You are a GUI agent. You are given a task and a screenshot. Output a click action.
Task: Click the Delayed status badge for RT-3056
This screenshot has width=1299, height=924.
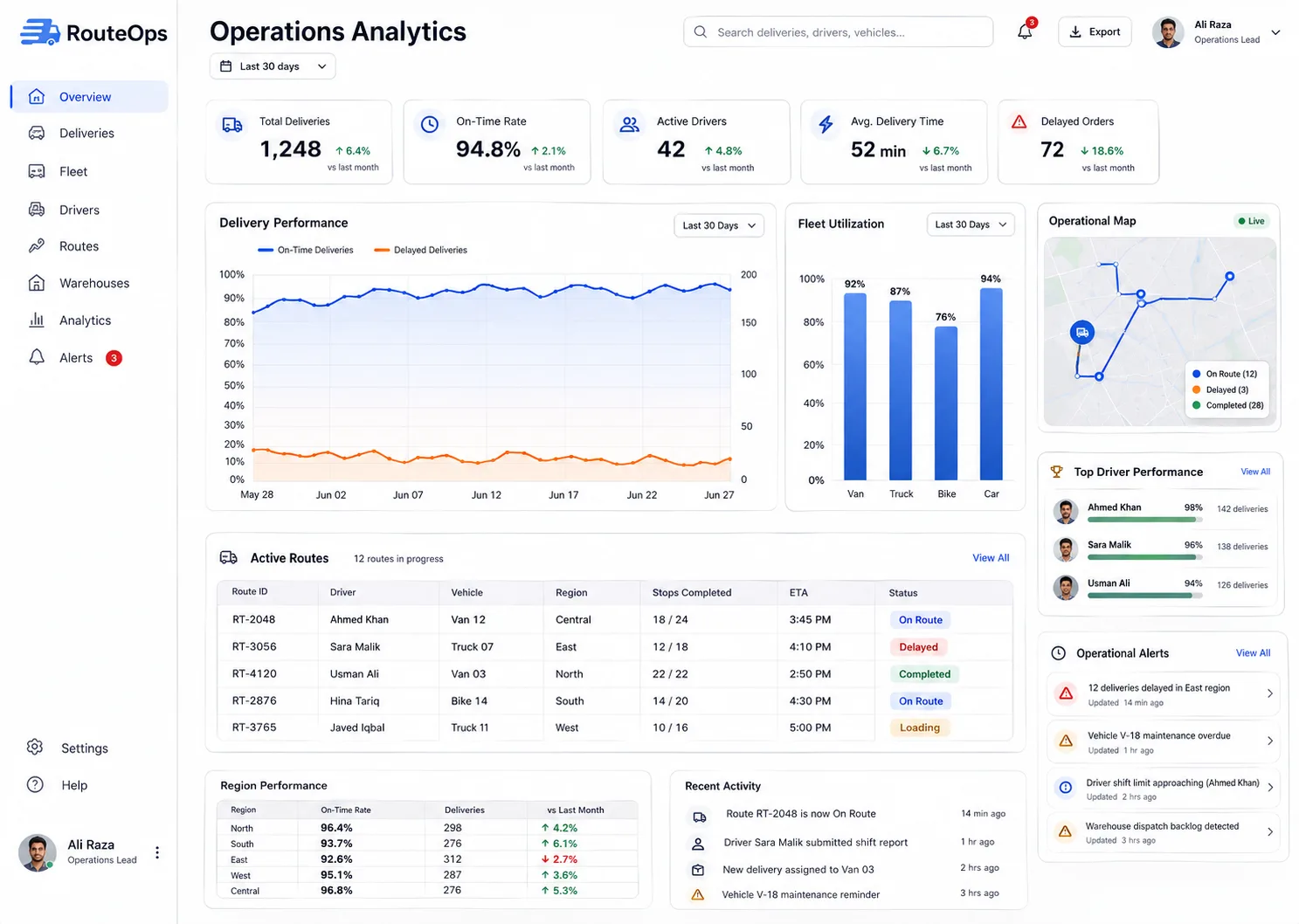pyautogui.click(x=919, y=647)
